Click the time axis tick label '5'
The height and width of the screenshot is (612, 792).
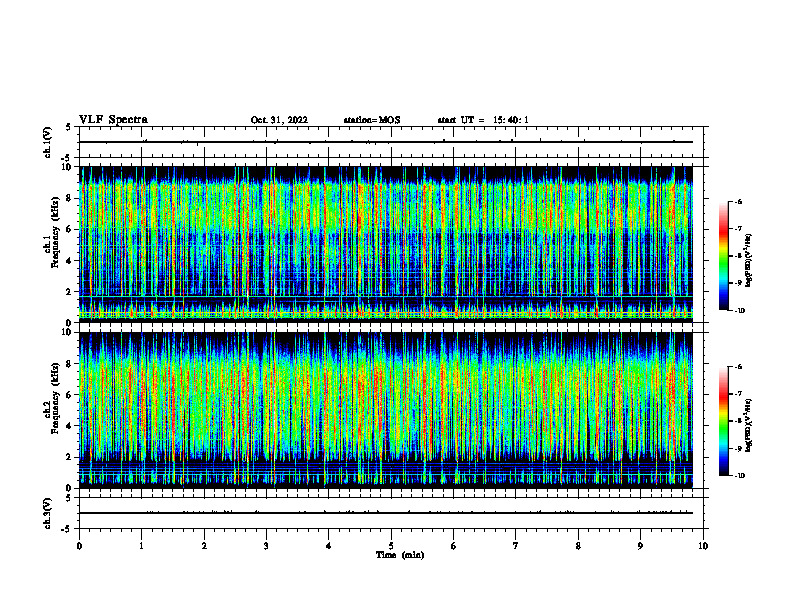[x=391, y=546]
